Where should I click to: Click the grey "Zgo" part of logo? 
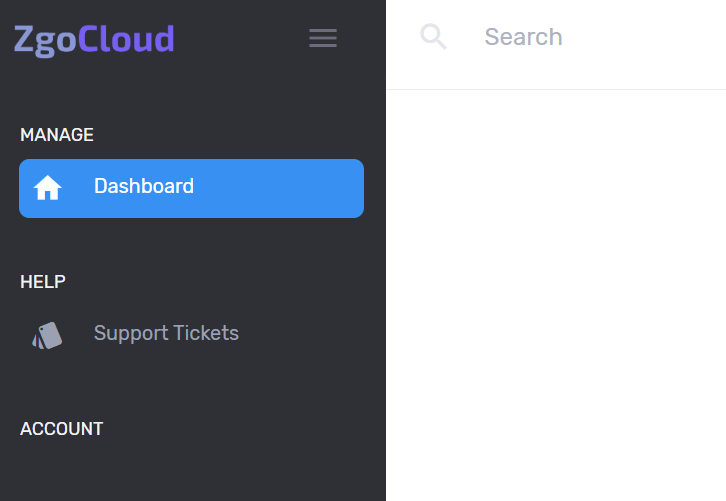point(45,41)
